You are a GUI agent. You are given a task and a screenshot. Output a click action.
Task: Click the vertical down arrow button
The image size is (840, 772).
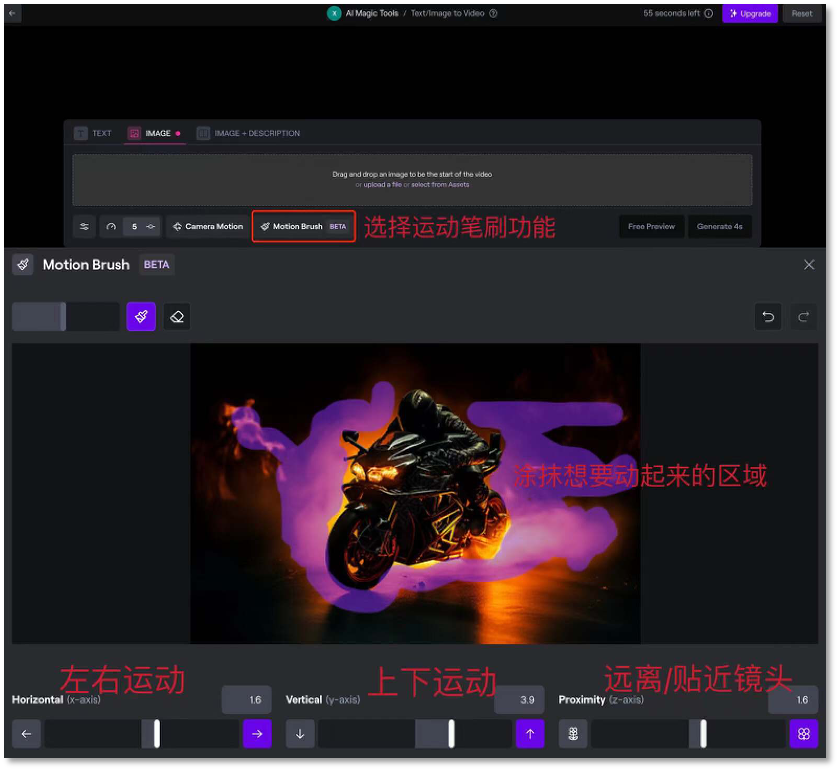(300, 734)
